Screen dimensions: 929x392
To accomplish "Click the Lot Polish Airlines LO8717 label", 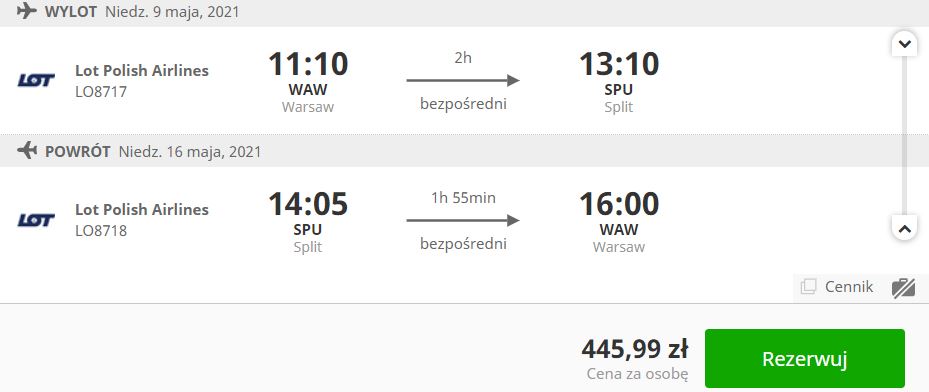I will (x=142, y=81).
